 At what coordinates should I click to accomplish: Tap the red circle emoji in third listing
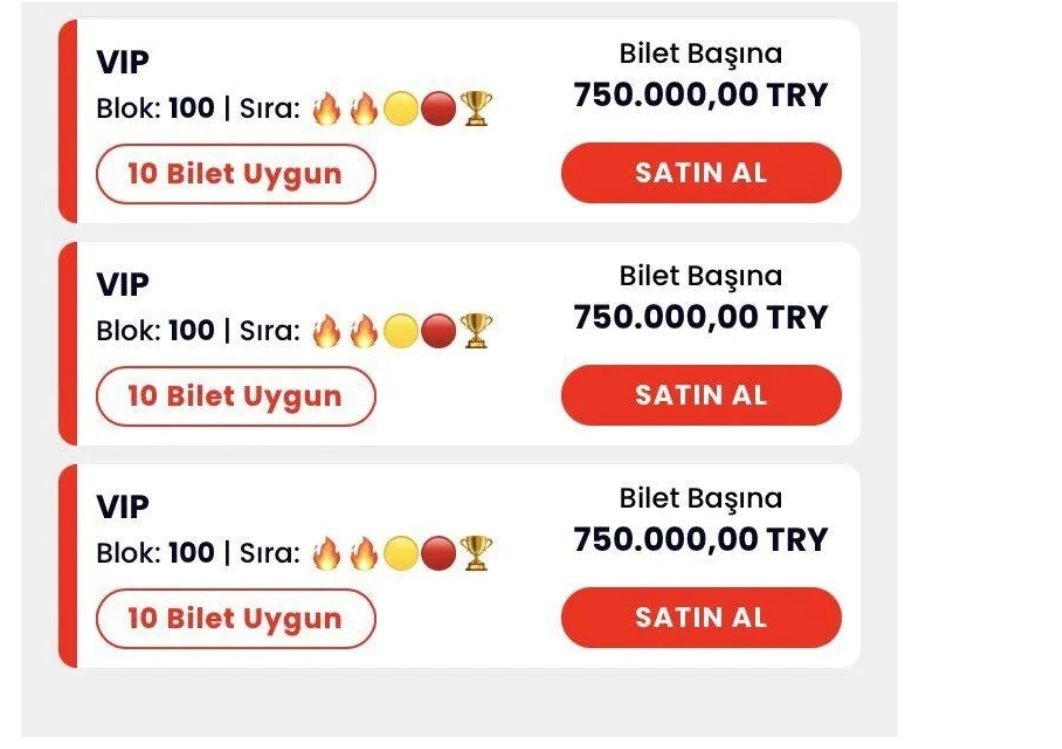coord(439,553)
